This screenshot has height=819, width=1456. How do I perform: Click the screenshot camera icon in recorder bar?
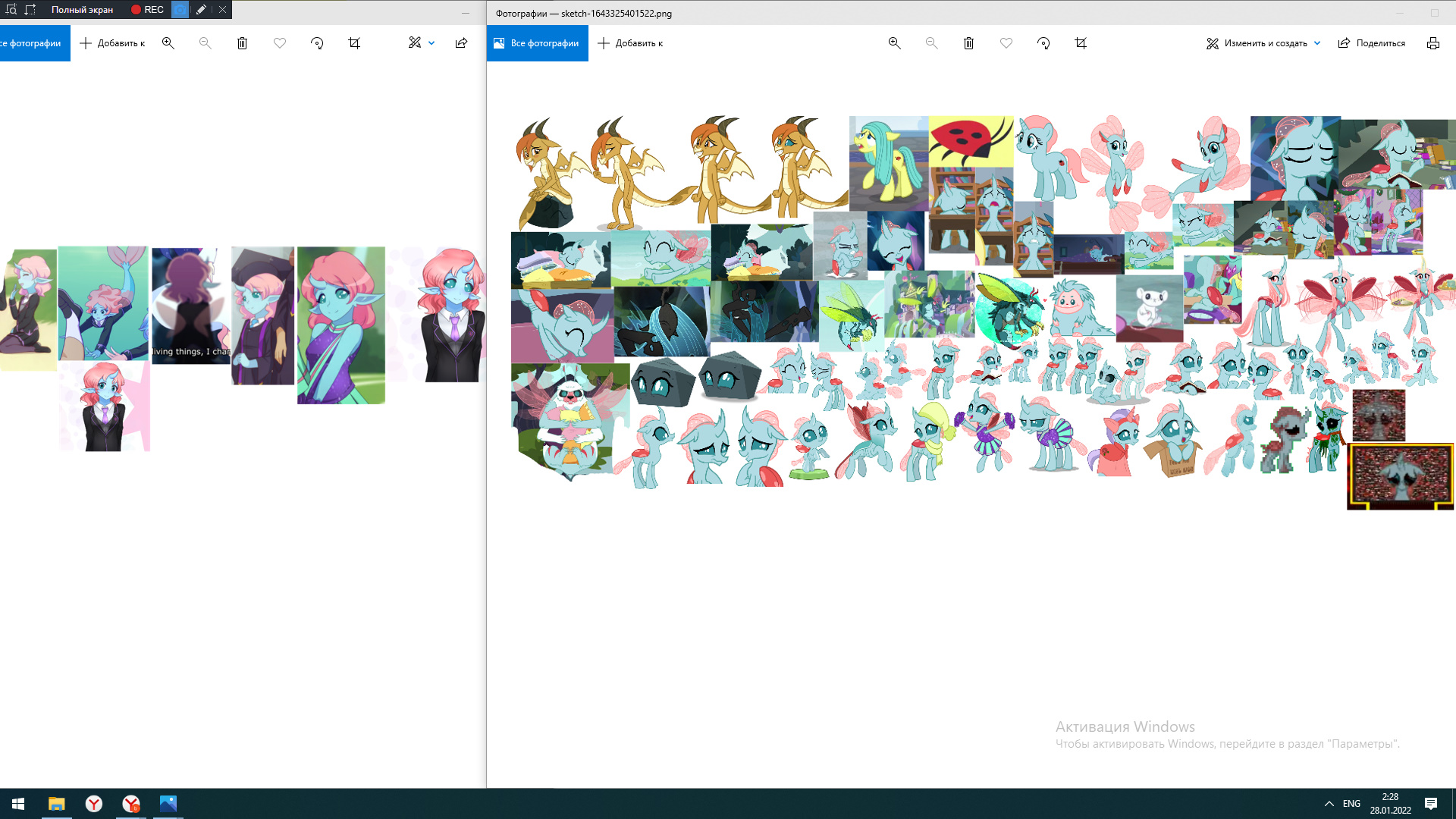180,10
